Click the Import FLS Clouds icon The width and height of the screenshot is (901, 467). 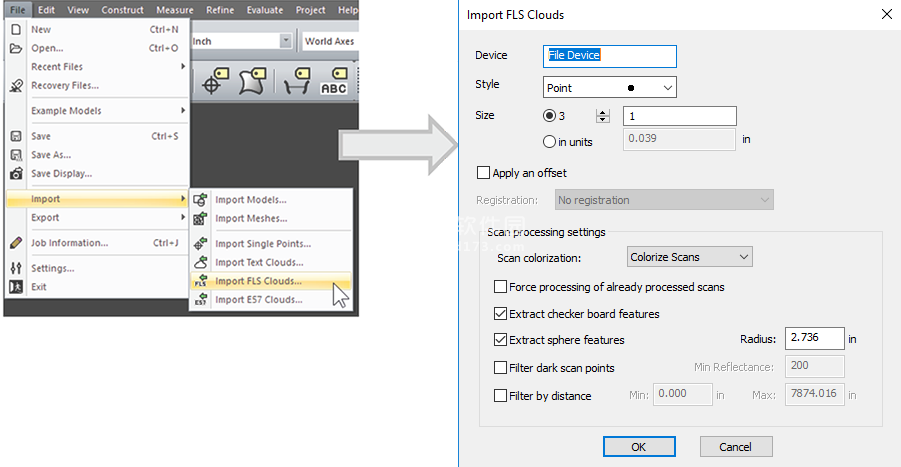click(x=200, y=281)
